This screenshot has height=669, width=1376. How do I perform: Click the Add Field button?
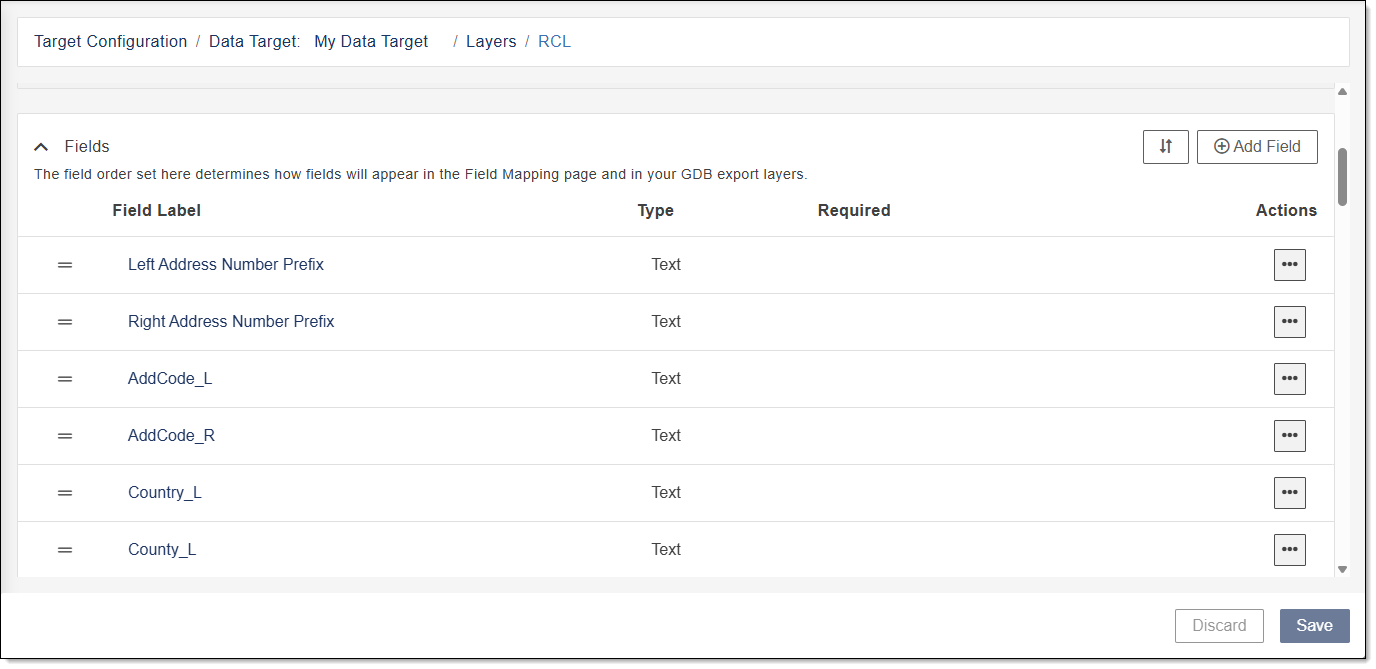(x=1256, y=147)
